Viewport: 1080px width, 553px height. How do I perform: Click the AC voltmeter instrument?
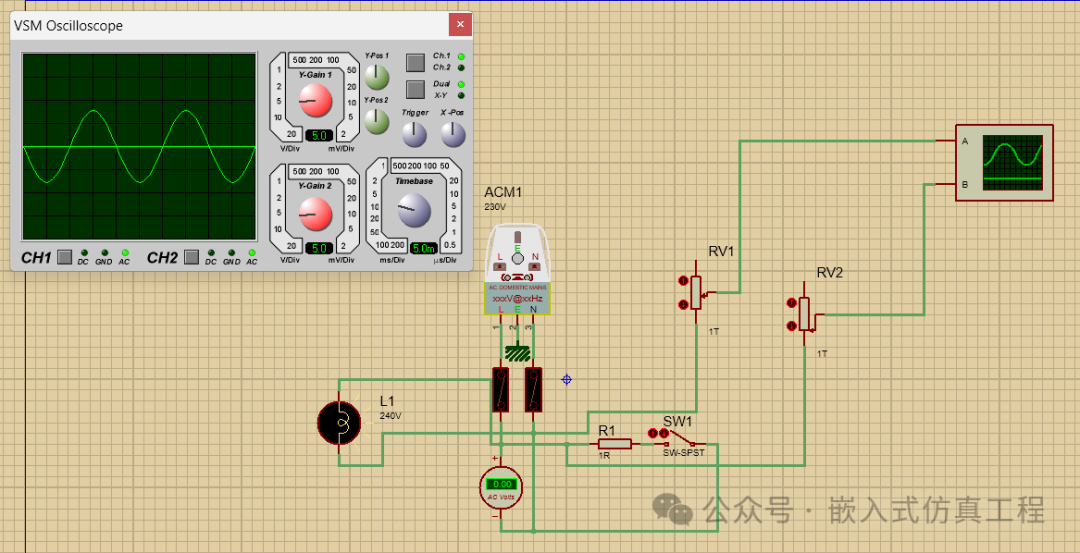coord(500,486)
